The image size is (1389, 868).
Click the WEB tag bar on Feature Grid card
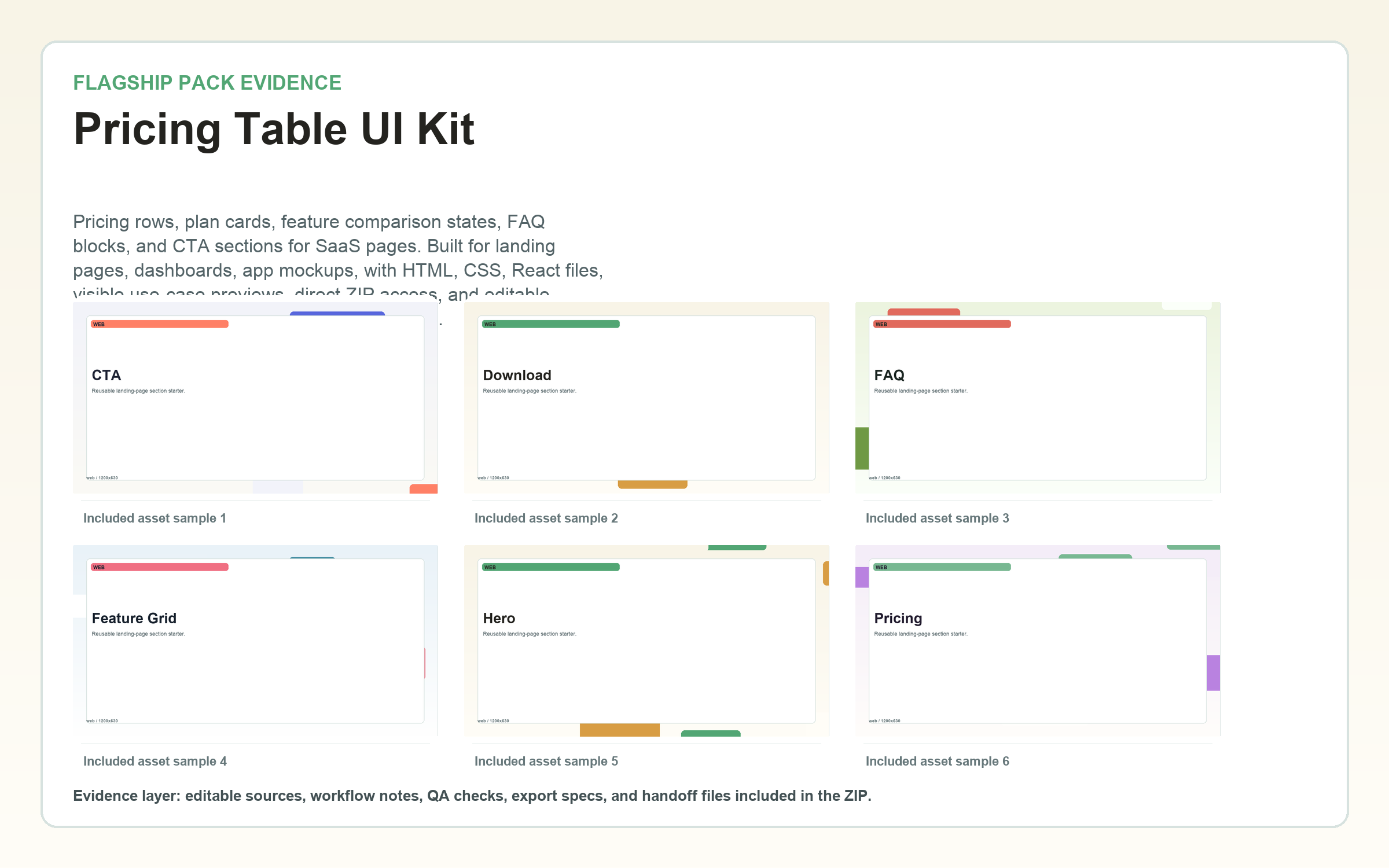click(160, 567)
